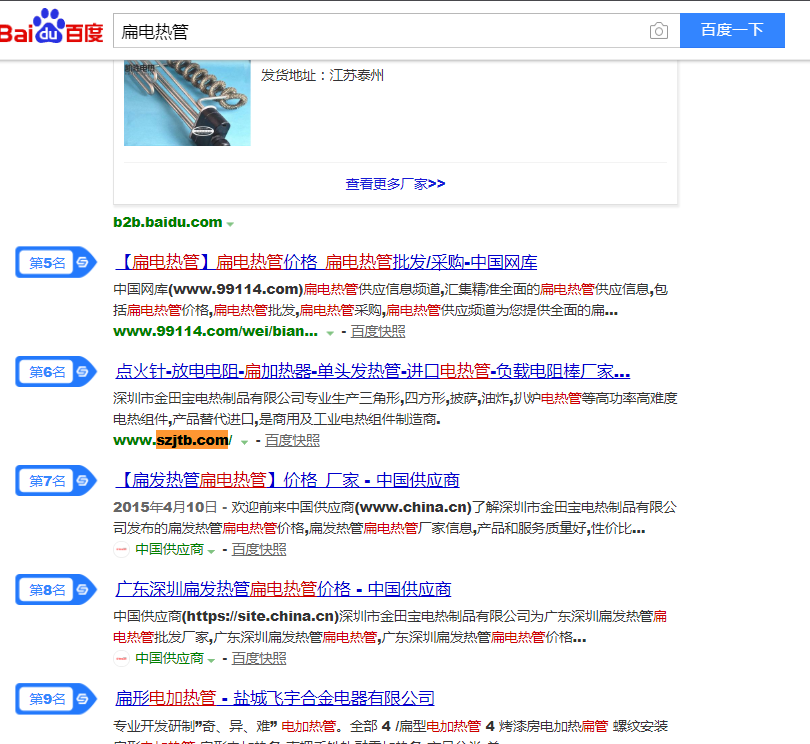Screen dimensions: 810x744
Task: Click site logo icon in 8th result
Action: coord(121,658)
